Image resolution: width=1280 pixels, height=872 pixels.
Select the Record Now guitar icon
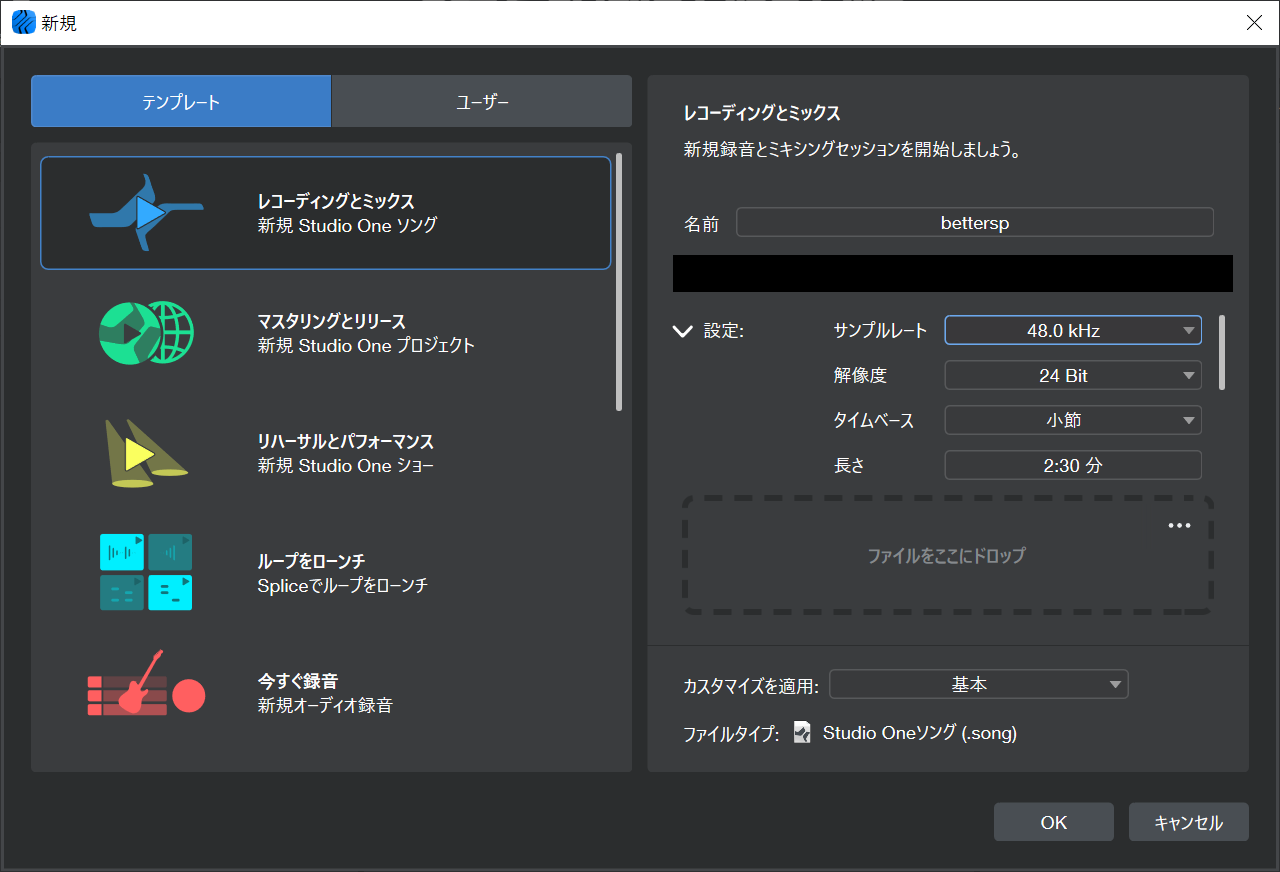tap(146, 684)
